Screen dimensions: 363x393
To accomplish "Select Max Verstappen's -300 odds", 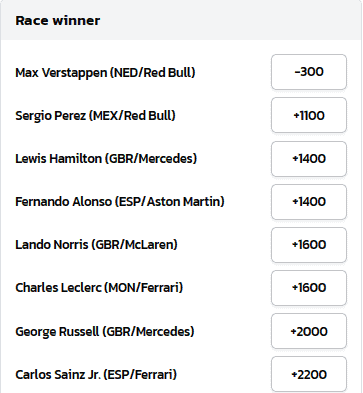I will (x=309, y=72).
